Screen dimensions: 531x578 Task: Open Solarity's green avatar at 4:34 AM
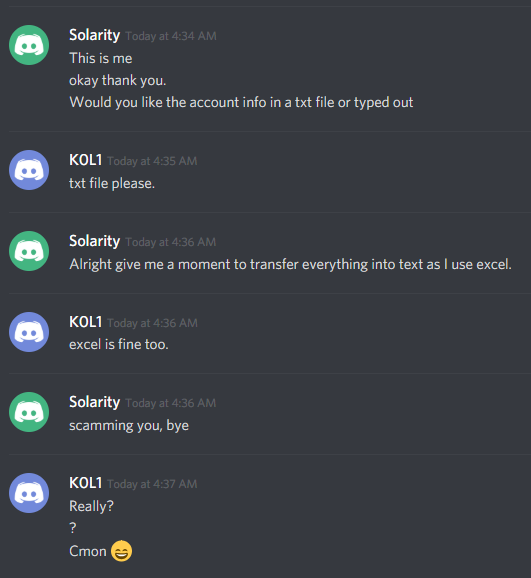[x=29, y=45]
